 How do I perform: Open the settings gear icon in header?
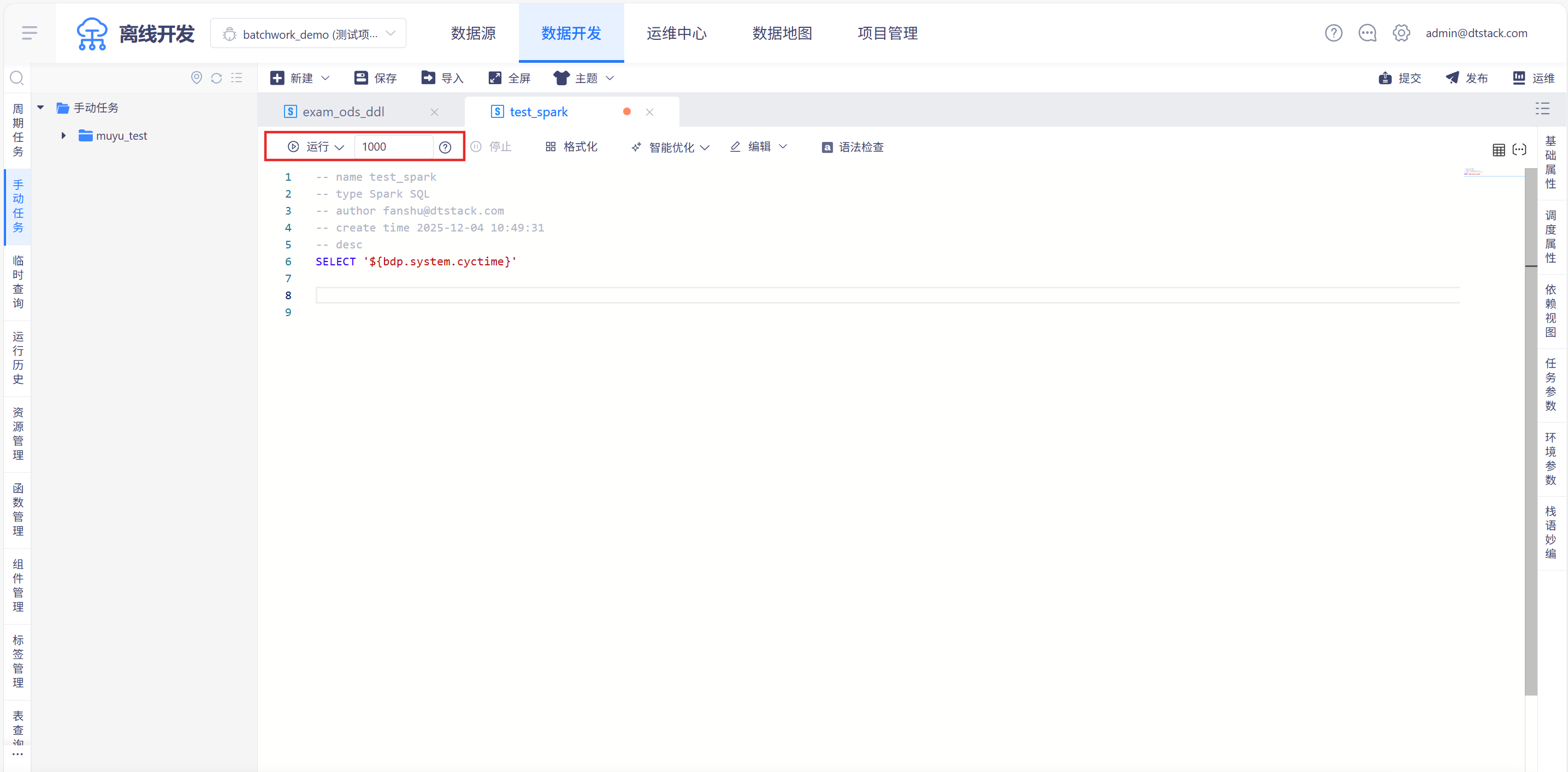pos(1401,33)
